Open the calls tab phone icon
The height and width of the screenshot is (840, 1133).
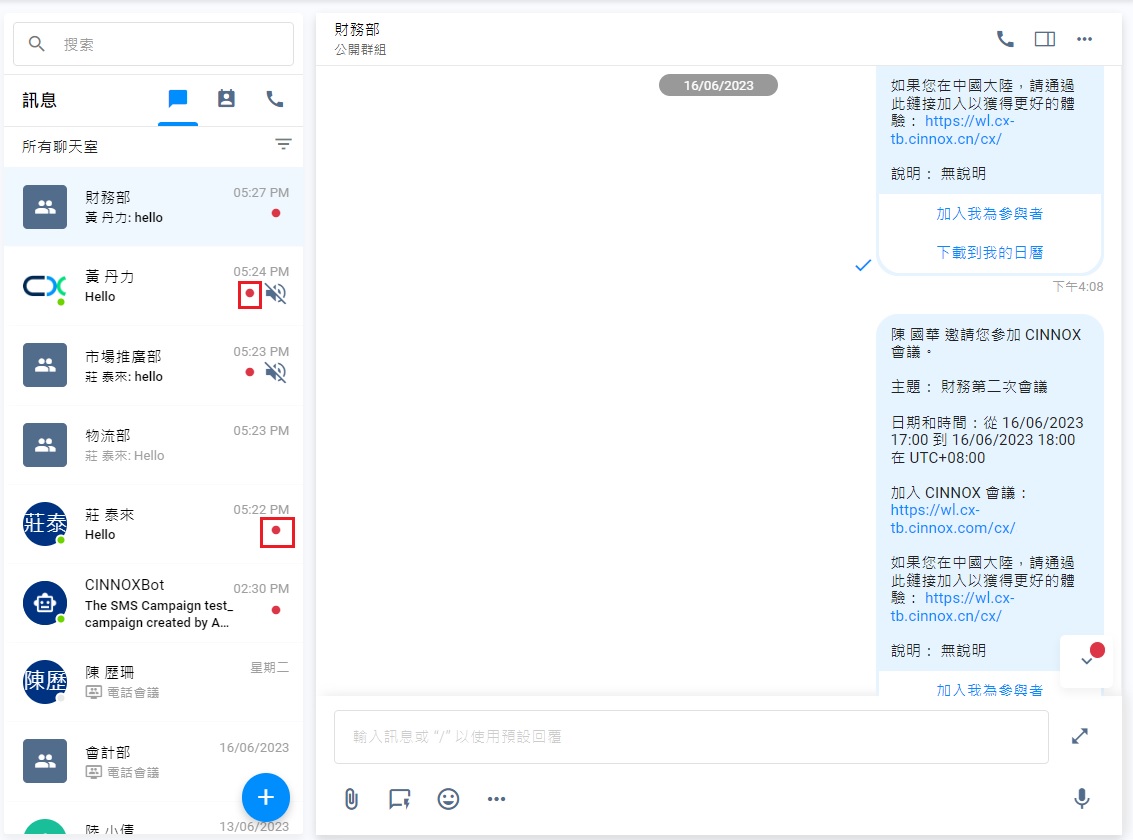pos(275,98)
